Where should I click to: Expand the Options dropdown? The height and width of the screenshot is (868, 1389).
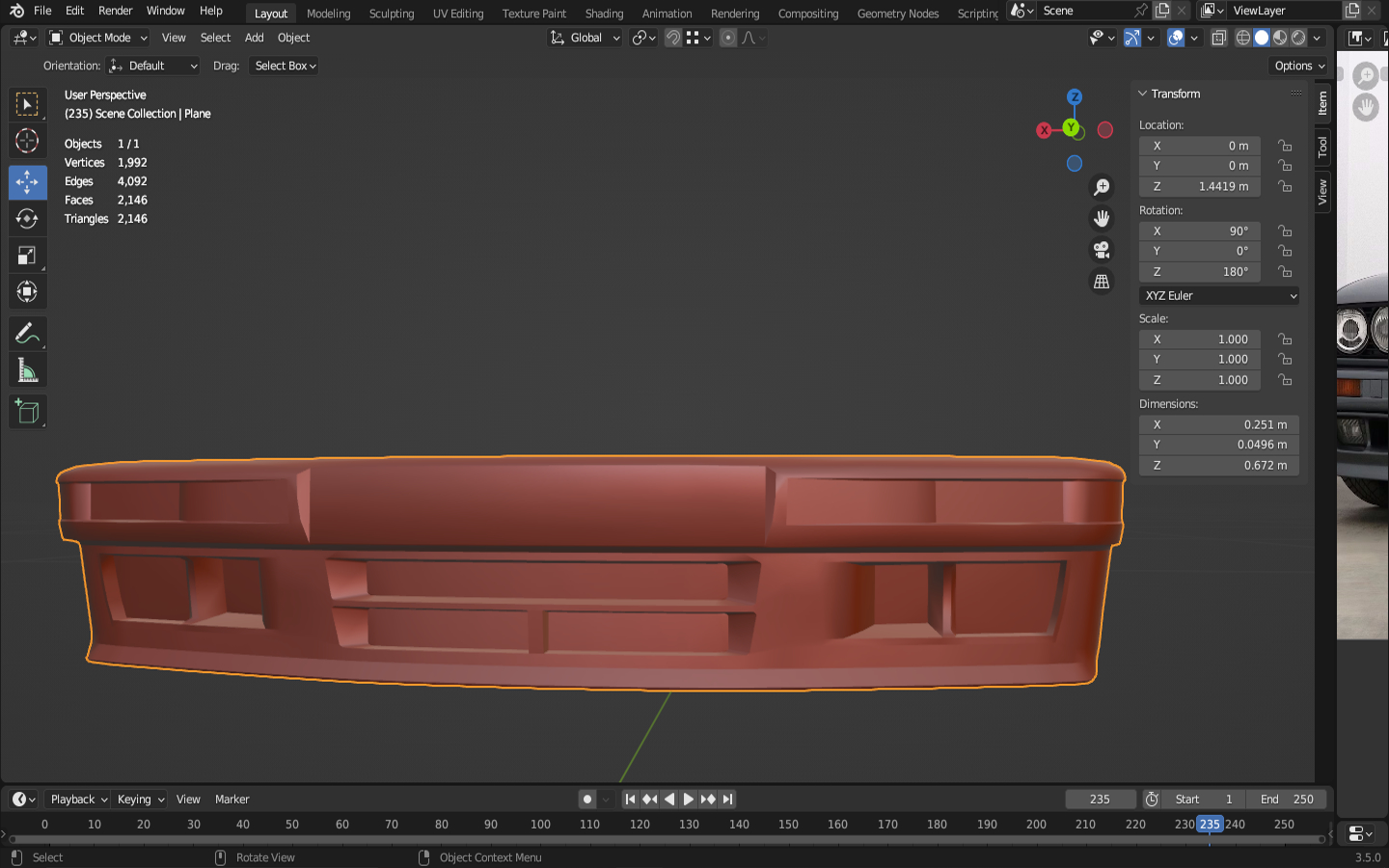tap(1298, 66)
